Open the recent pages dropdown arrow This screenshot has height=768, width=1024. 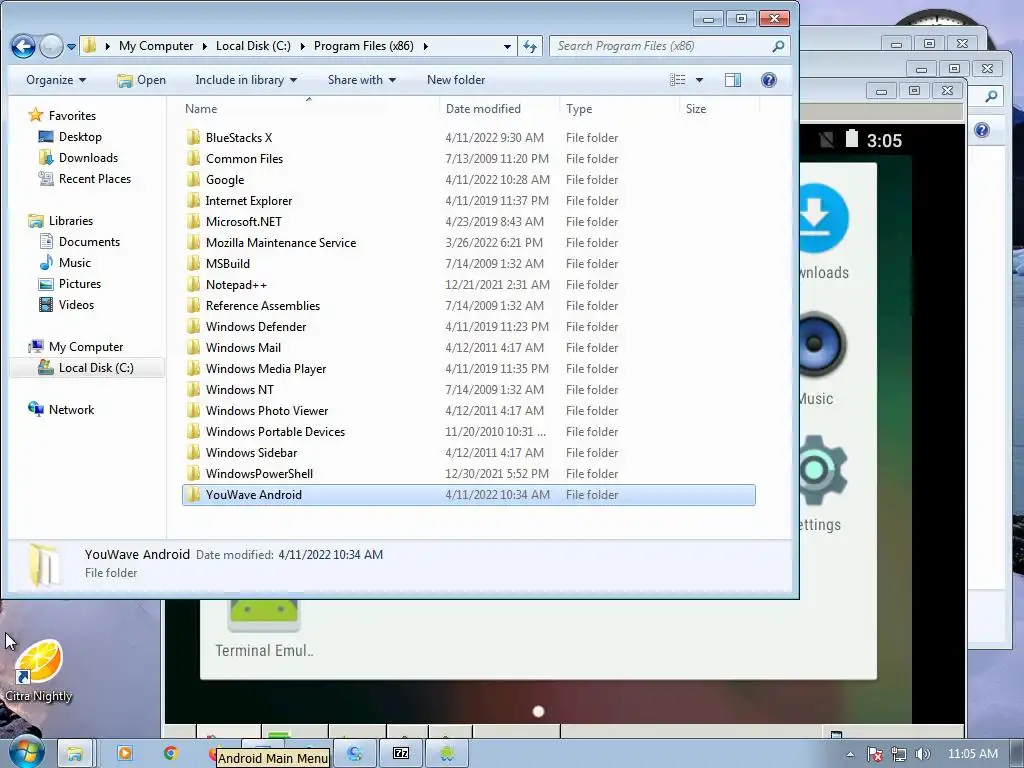tap(71, 47)
